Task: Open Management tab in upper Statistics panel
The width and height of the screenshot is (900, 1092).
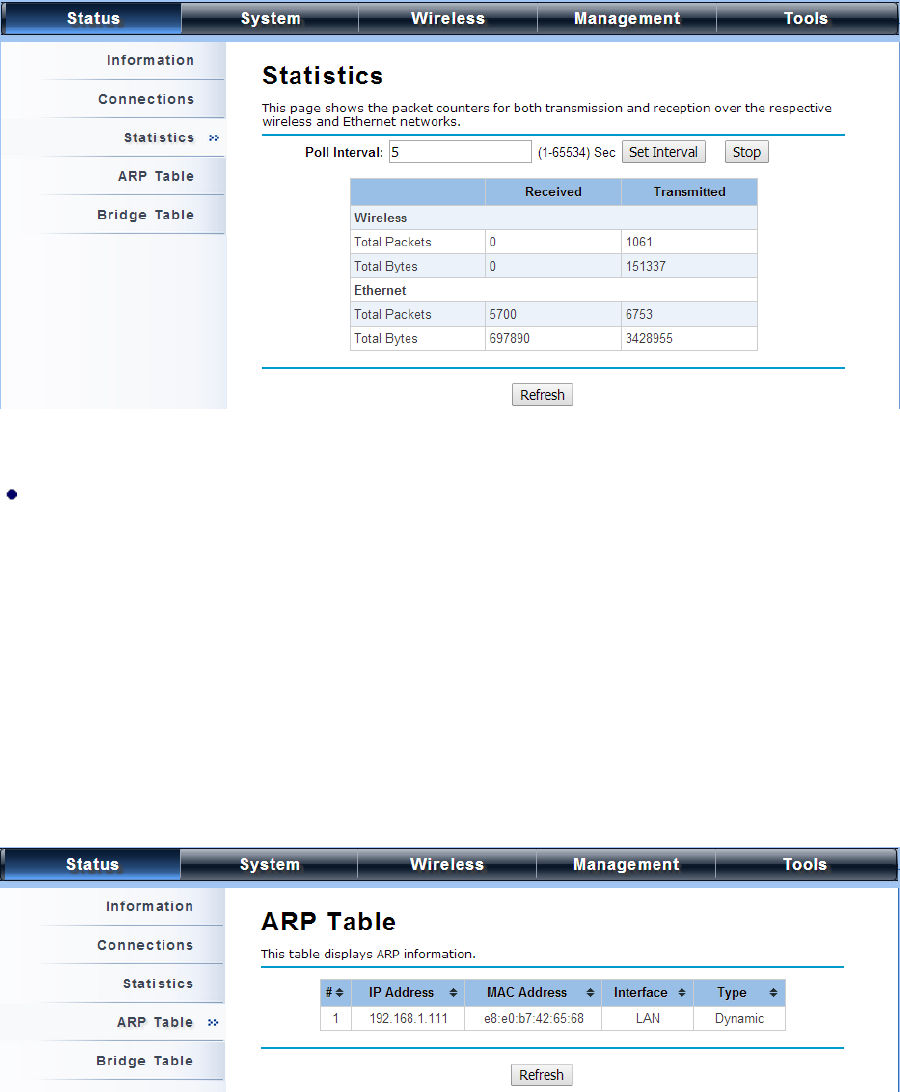Action: pyautogui.click(x=627, y=18)
